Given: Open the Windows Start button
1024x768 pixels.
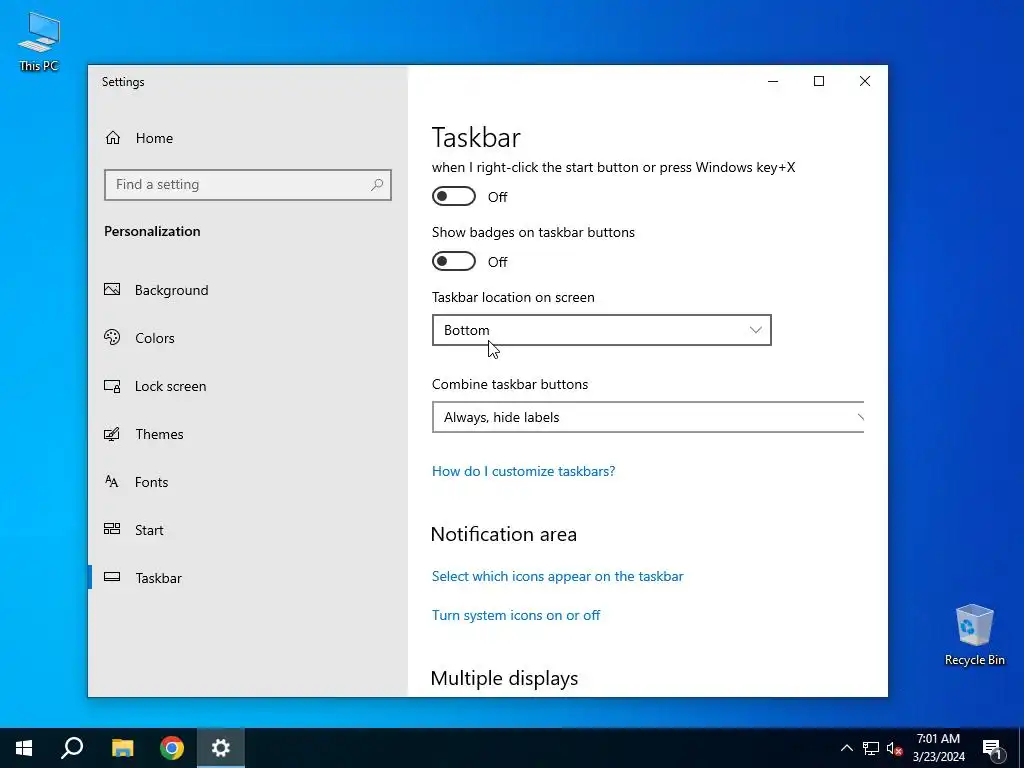Looking at the screenshot, I should pyautogui.click(x=24, y=748).
